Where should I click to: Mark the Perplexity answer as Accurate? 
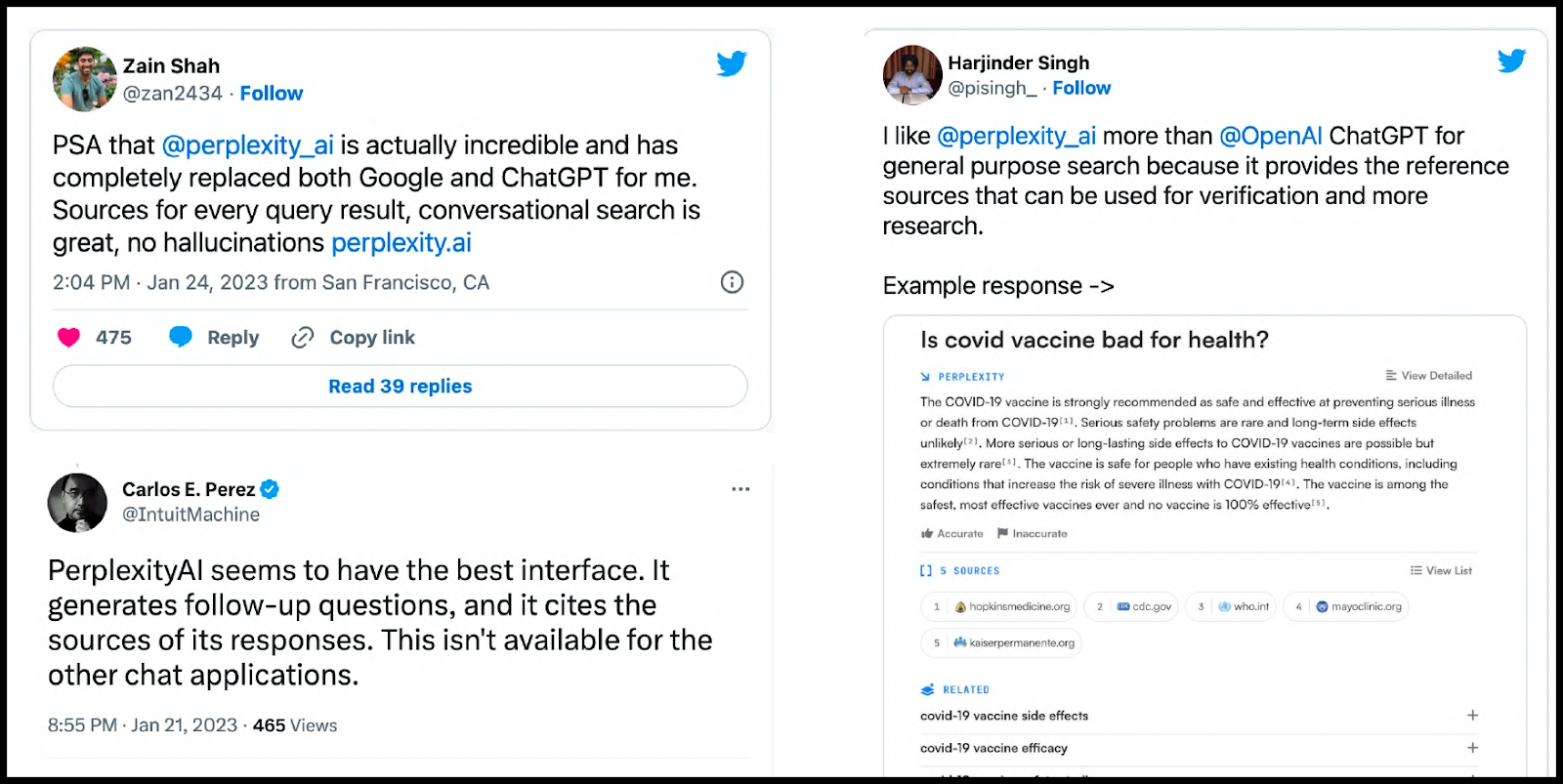(x=952, y=534)
